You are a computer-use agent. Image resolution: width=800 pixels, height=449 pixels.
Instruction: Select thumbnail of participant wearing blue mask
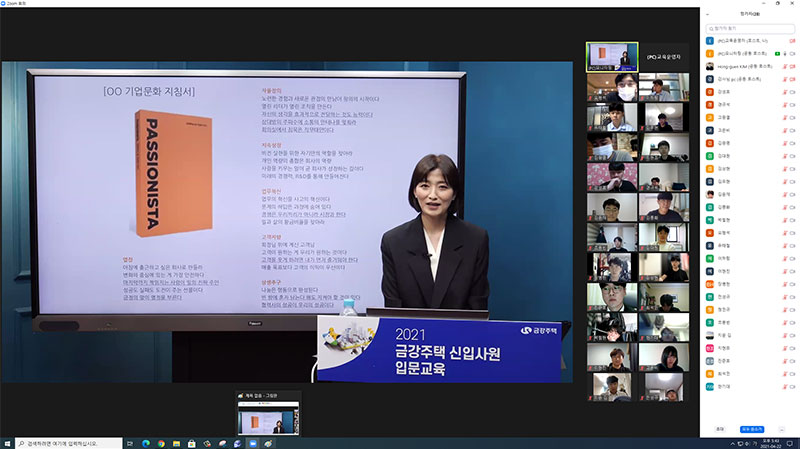tap(612, 147)
